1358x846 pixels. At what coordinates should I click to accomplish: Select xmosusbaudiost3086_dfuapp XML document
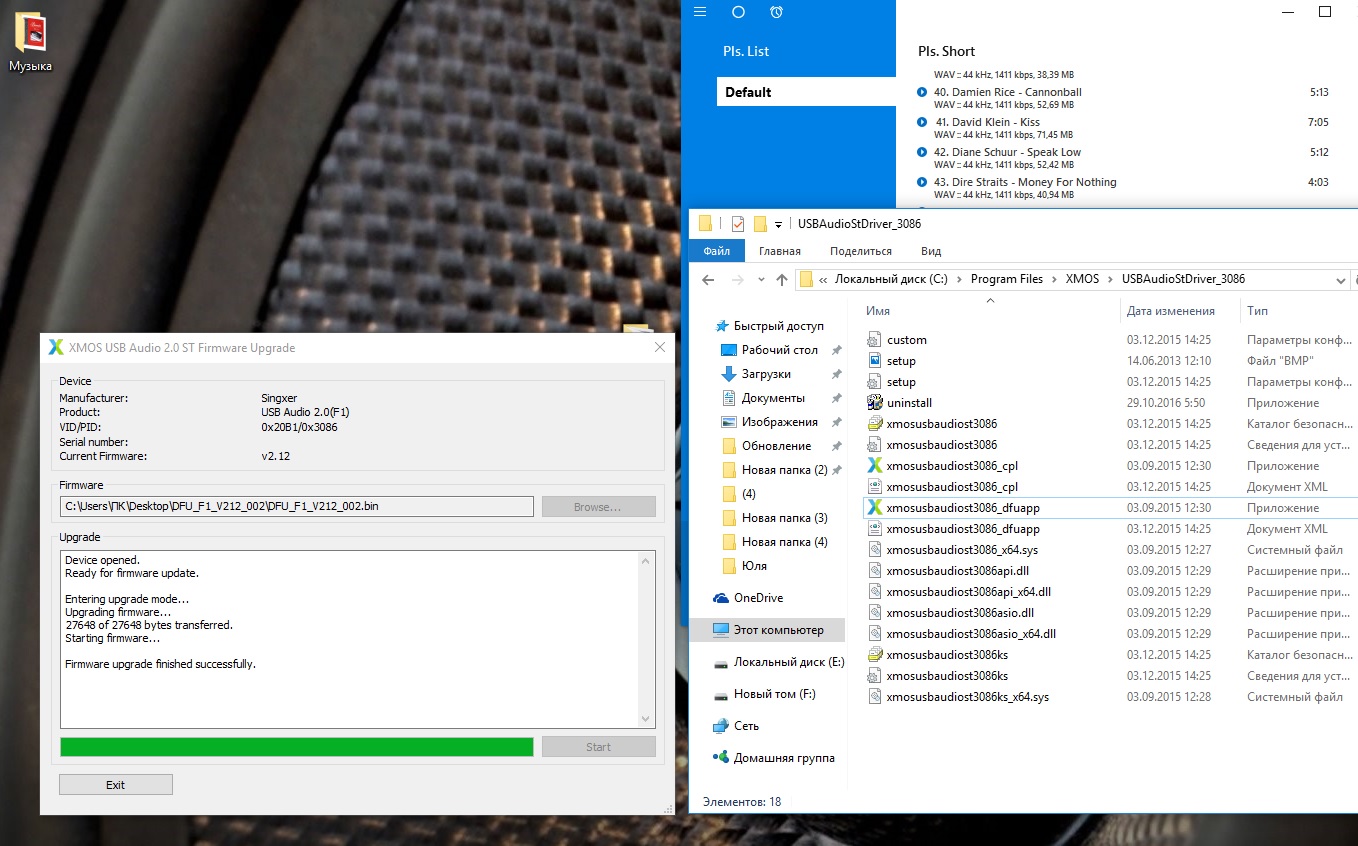tap(963, 529)
